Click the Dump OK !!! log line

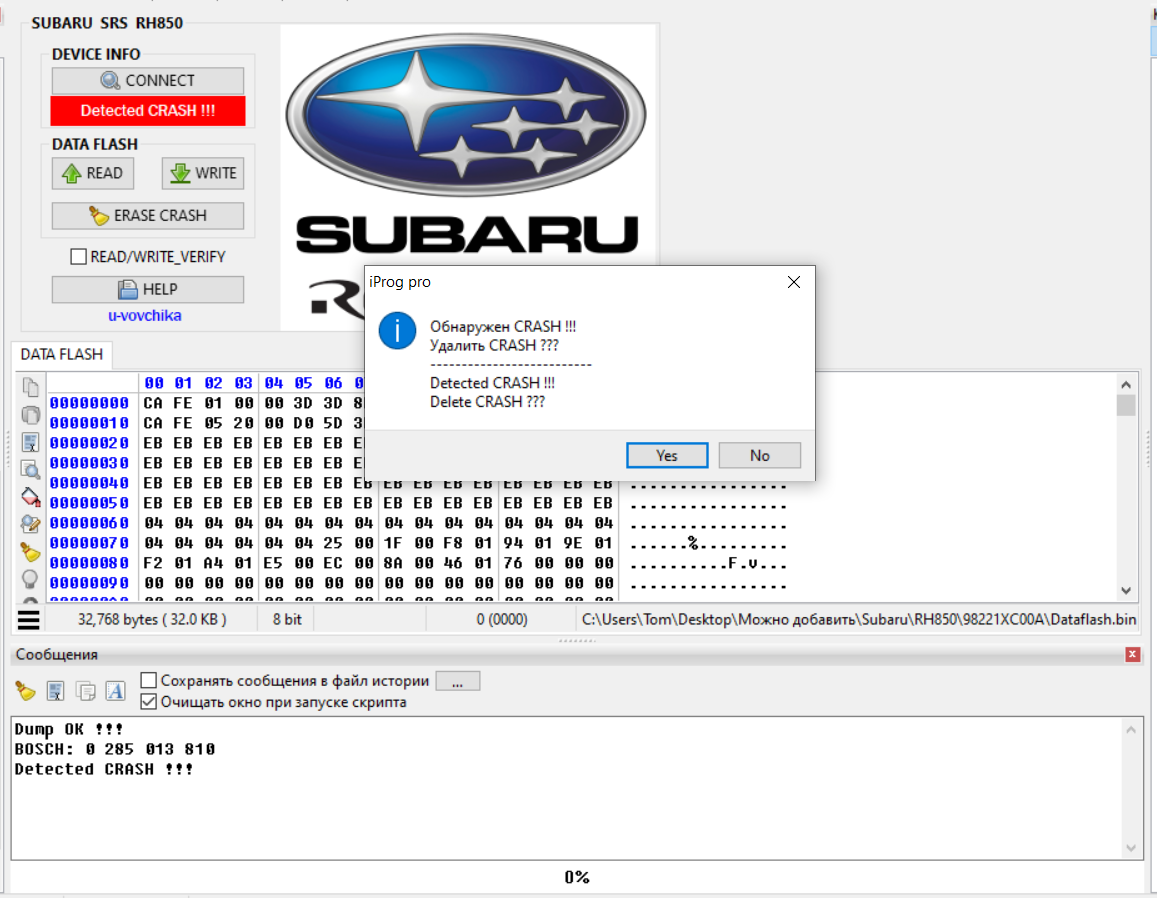[69, 729]
